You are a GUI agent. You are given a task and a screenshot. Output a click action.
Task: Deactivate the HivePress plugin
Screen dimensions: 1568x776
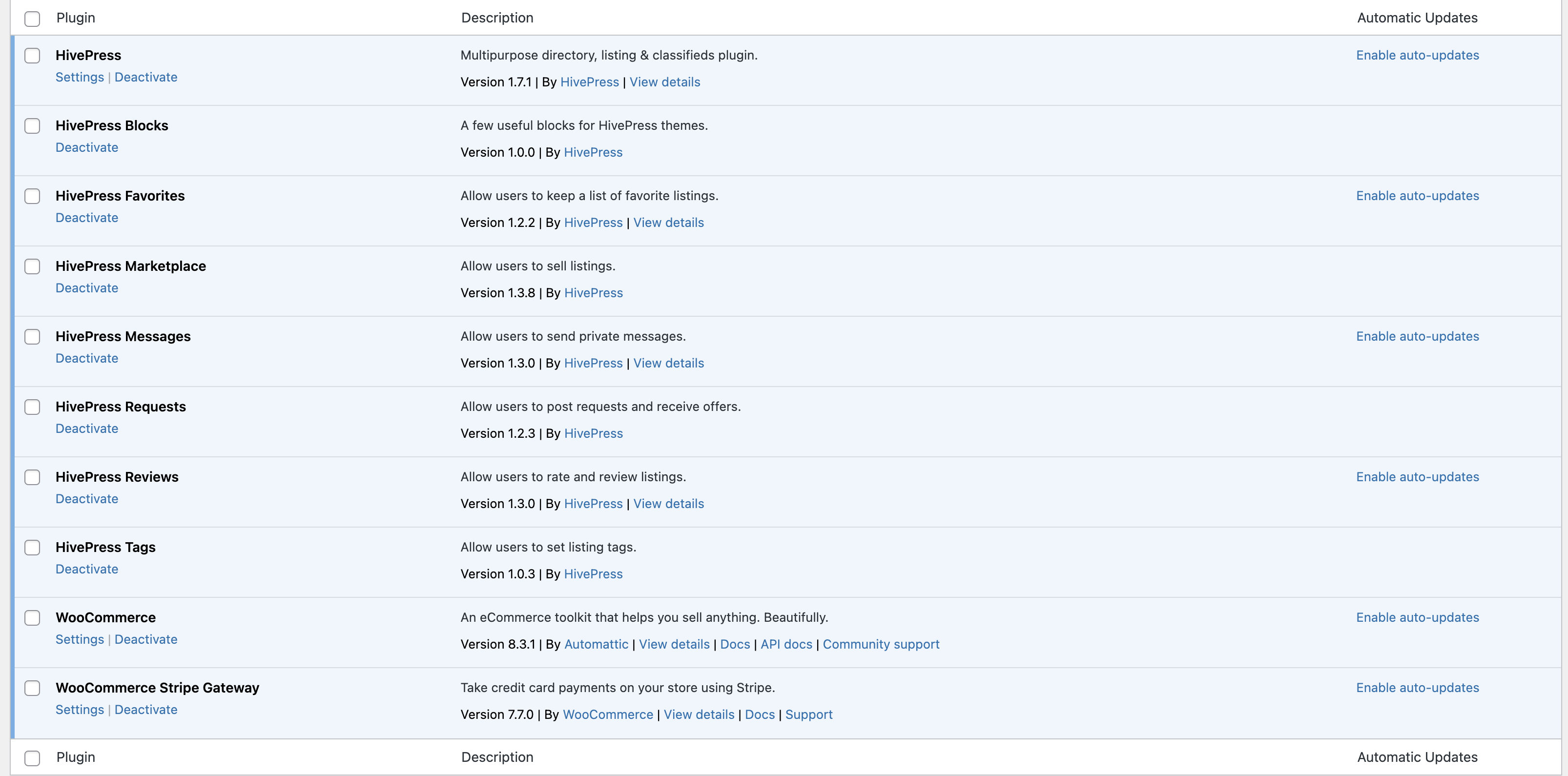[x=146, y=77]
